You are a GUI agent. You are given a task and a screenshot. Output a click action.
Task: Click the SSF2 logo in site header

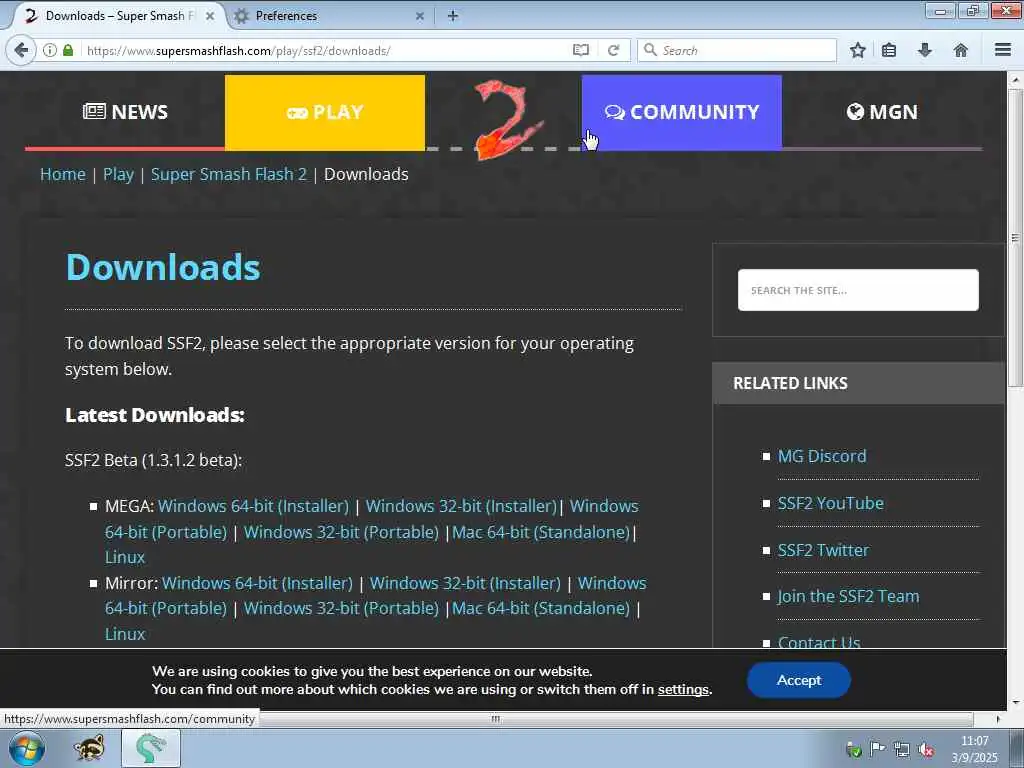[507, 120]
